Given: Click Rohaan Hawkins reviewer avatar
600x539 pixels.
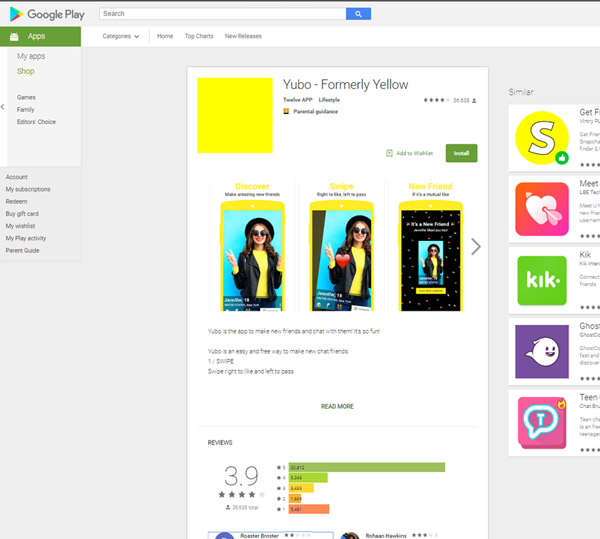Looking at the screenshot, I should click(350, 536).
